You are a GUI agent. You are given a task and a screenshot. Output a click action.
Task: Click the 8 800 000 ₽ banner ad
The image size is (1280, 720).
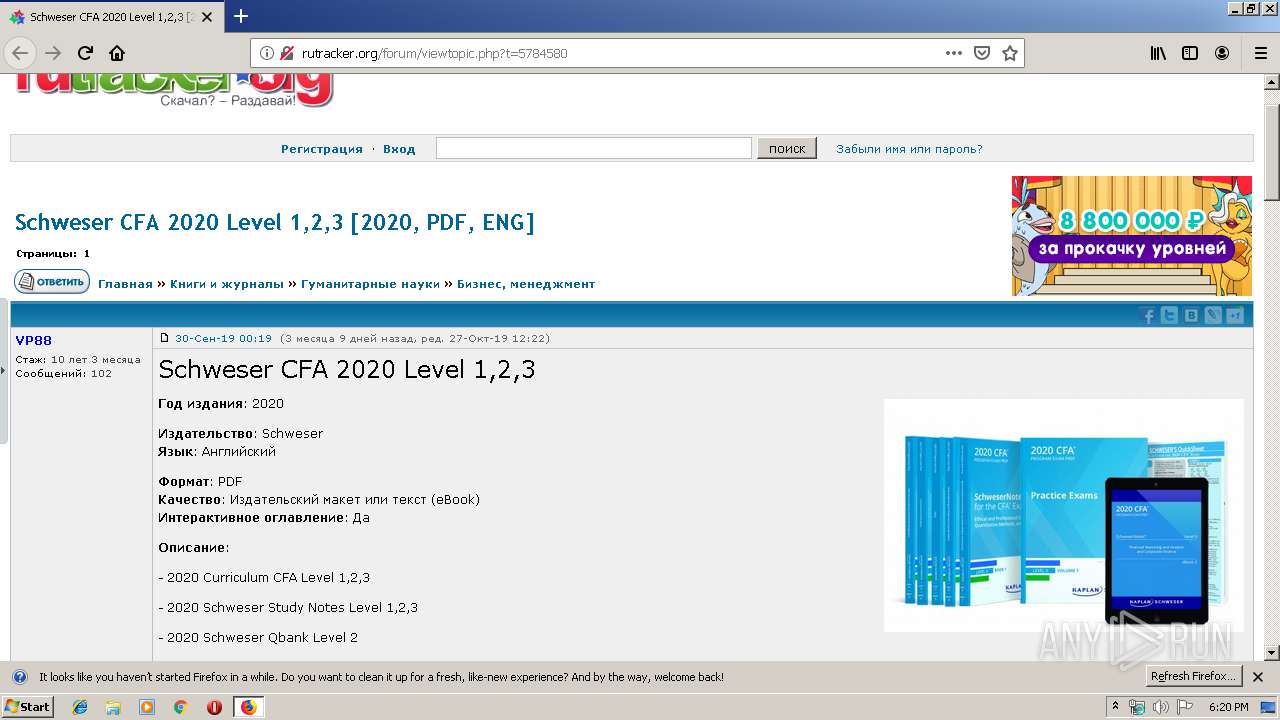[1132, 236]
